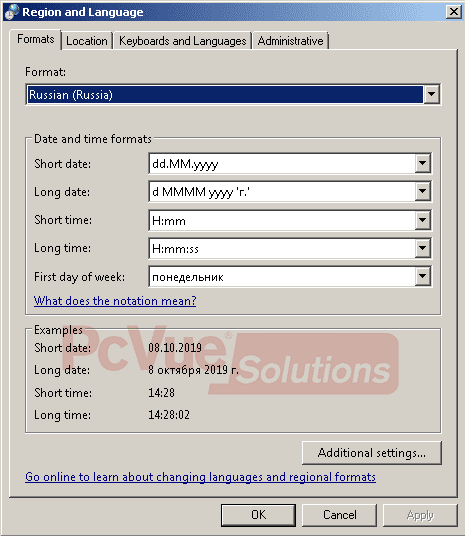Open 'What does the notation mean?' link
Screen dimensions: 465x536
click(115, 301)
